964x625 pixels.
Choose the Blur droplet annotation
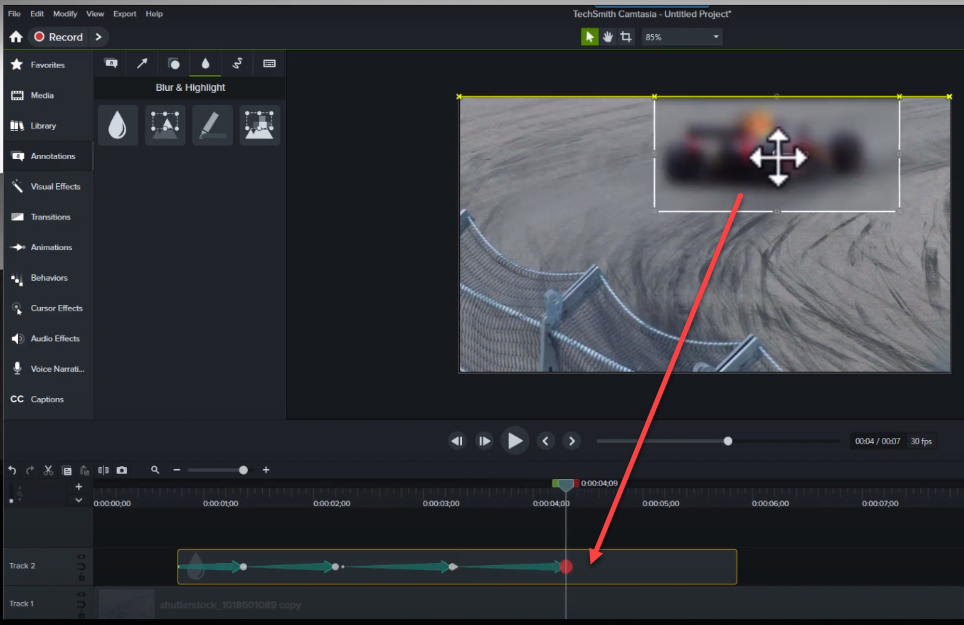[117, 125]
